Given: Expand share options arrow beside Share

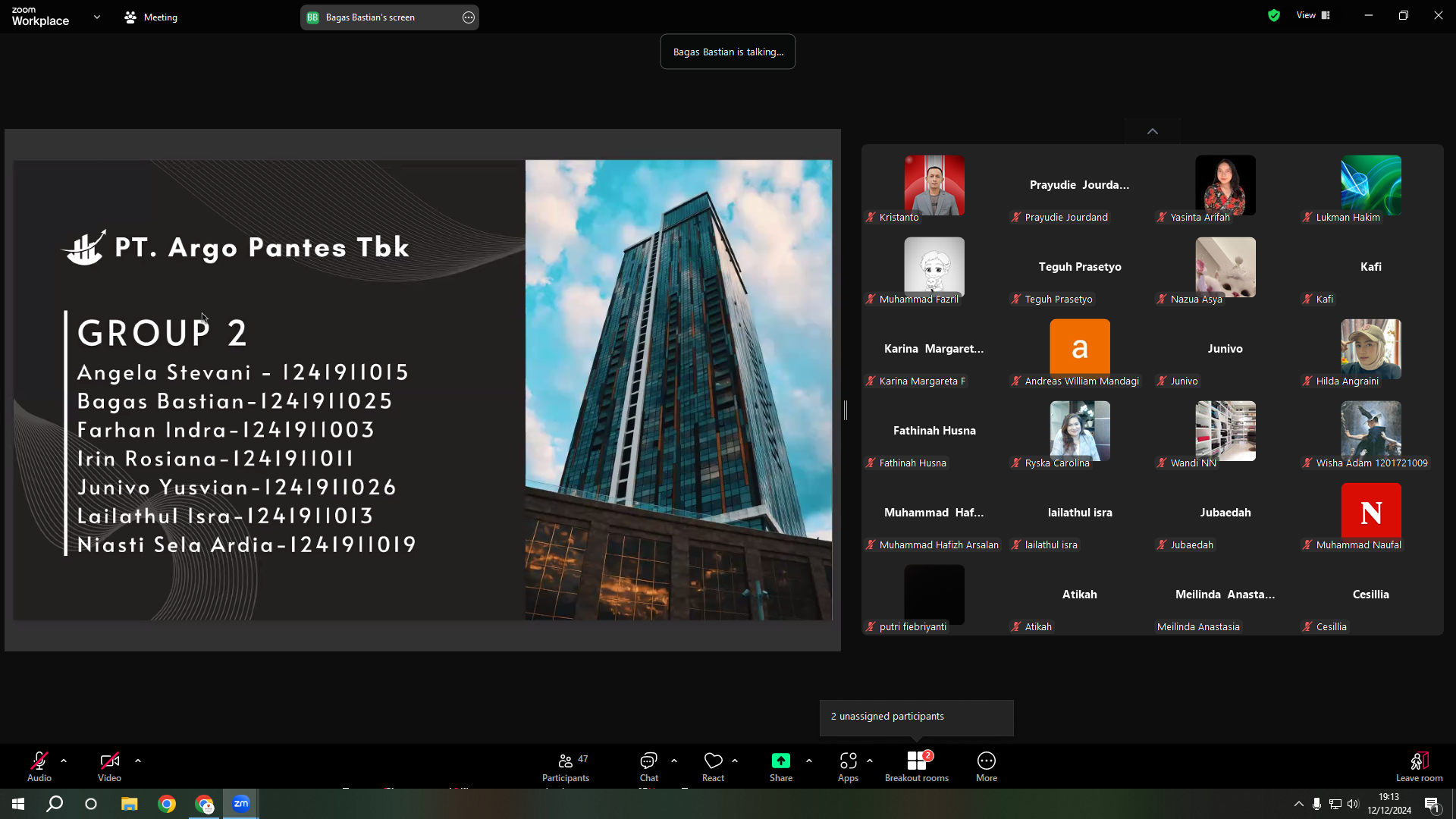Looking at the screenshot, I should click(x=809, y=761).
